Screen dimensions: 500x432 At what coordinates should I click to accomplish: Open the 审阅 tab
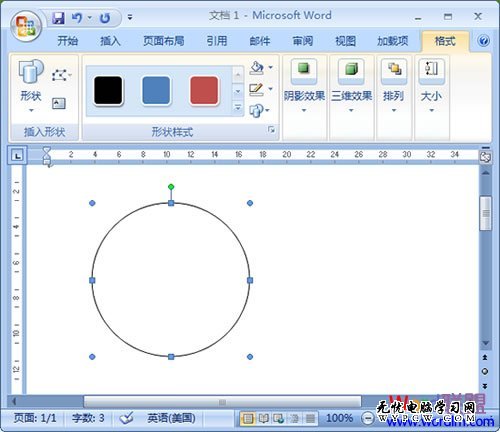point(303,41)
